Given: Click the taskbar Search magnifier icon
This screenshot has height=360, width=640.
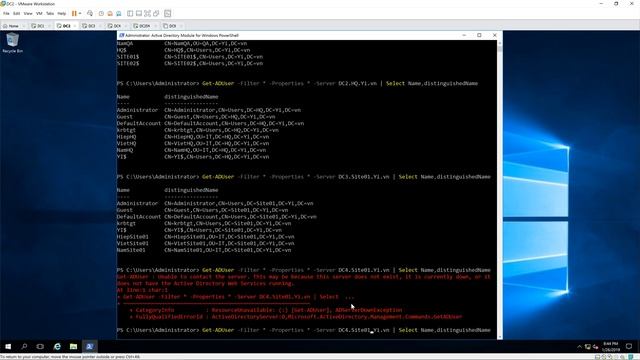Looking at the screenshot, I should (x=24, y=347).
